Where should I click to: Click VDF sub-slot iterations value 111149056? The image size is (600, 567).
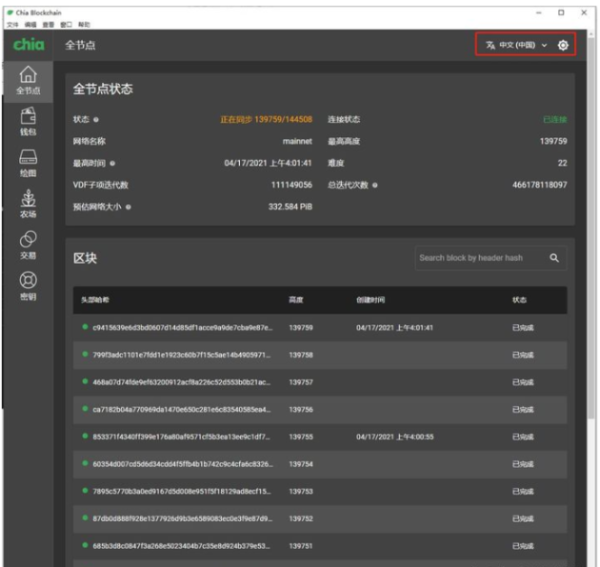tap(292, 185)
